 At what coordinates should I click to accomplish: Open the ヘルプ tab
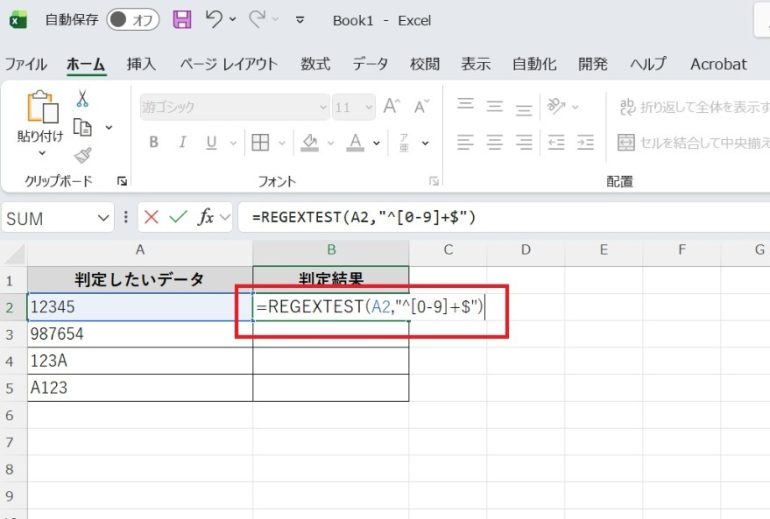click(649, 64)
